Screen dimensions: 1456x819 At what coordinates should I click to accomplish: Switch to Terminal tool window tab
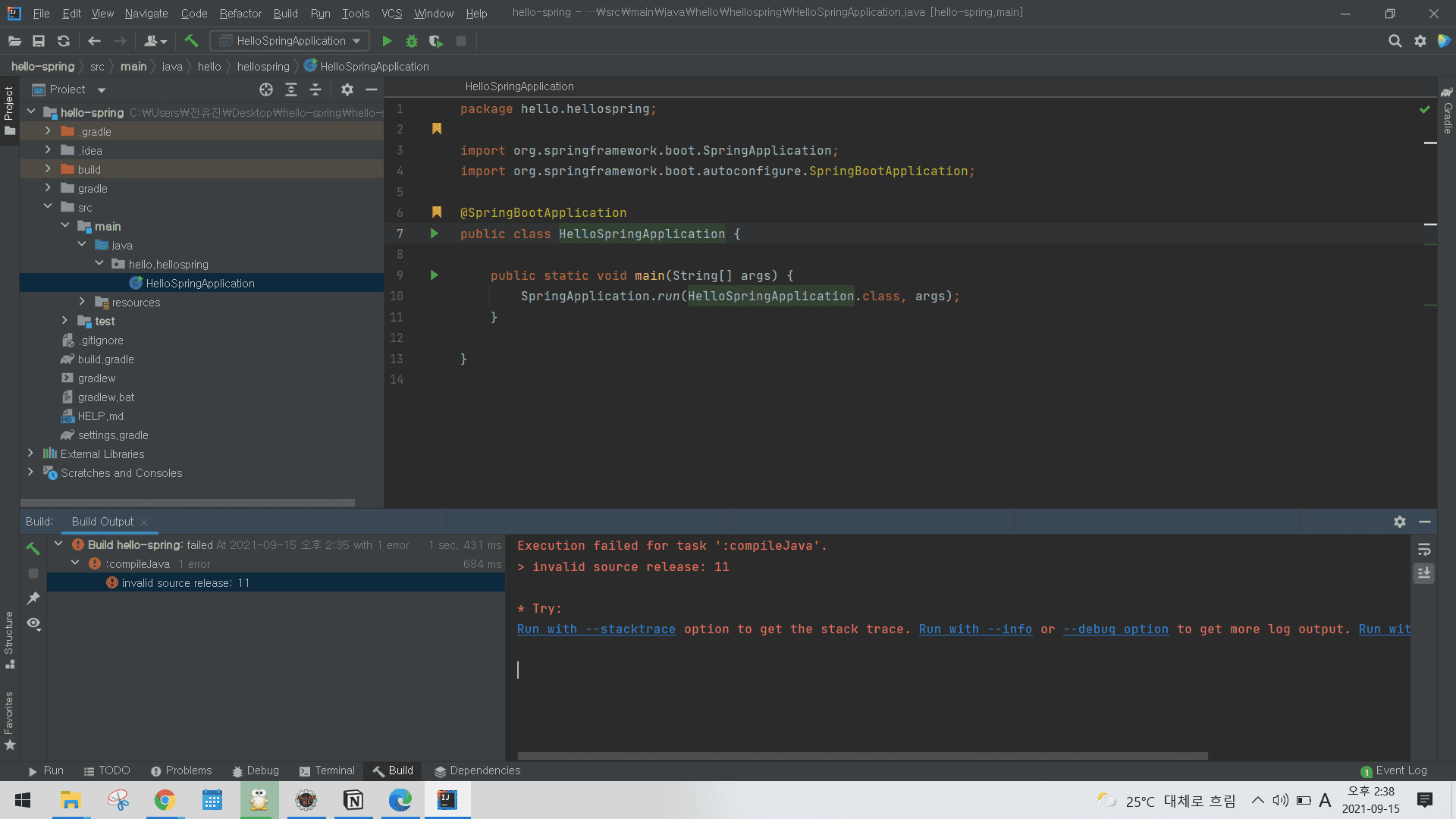point(327,770)
